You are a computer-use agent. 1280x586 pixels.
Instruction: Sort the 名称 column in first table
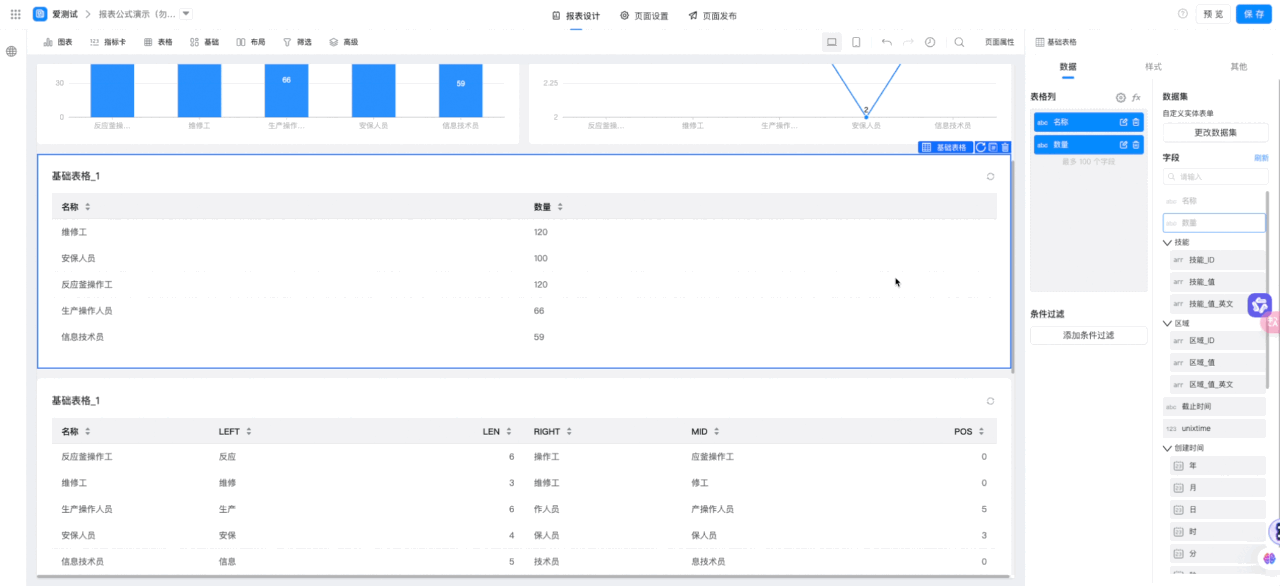[x=87, y=207]
